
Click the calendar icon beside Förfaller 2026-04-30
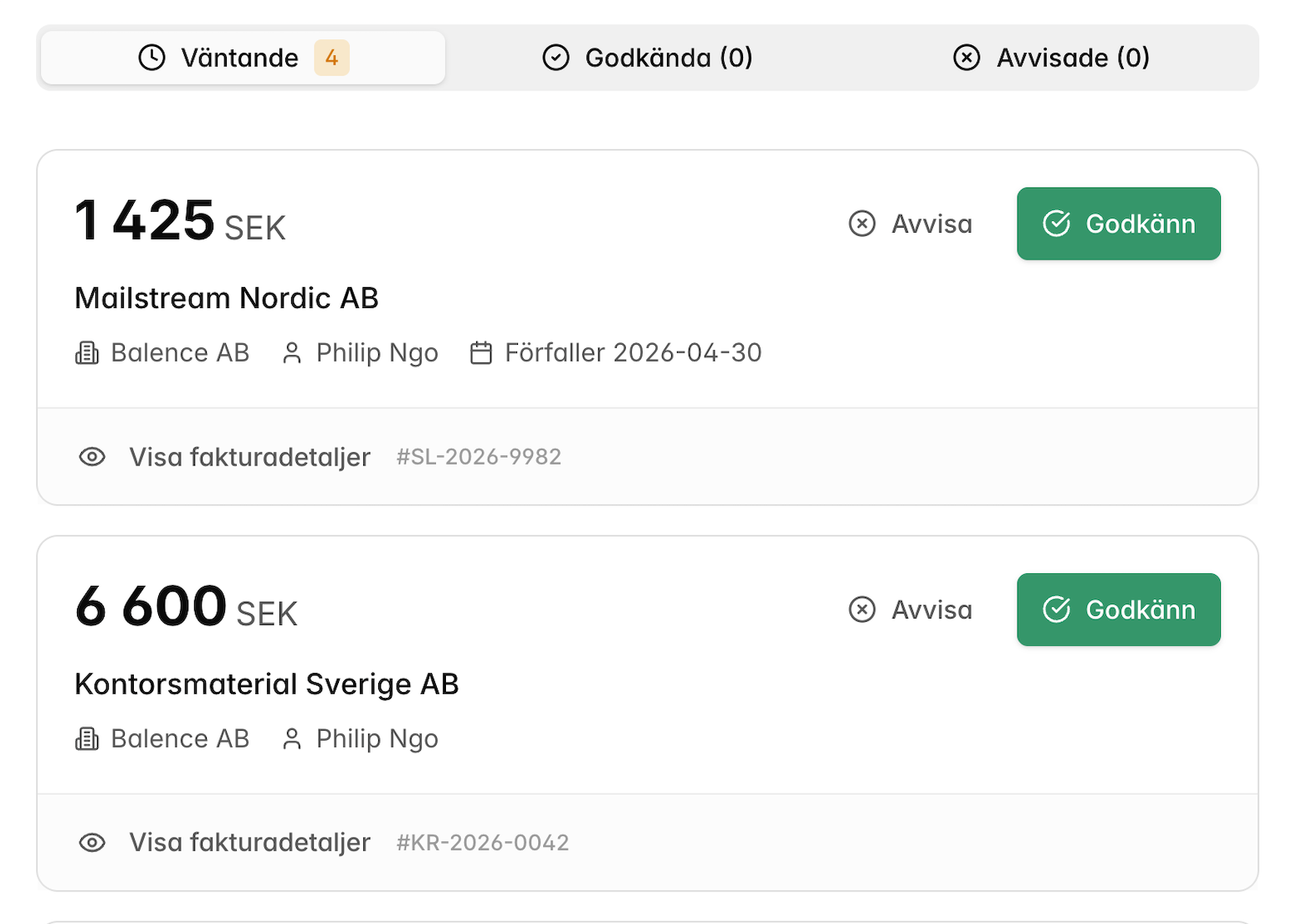[x=481, y=353]
